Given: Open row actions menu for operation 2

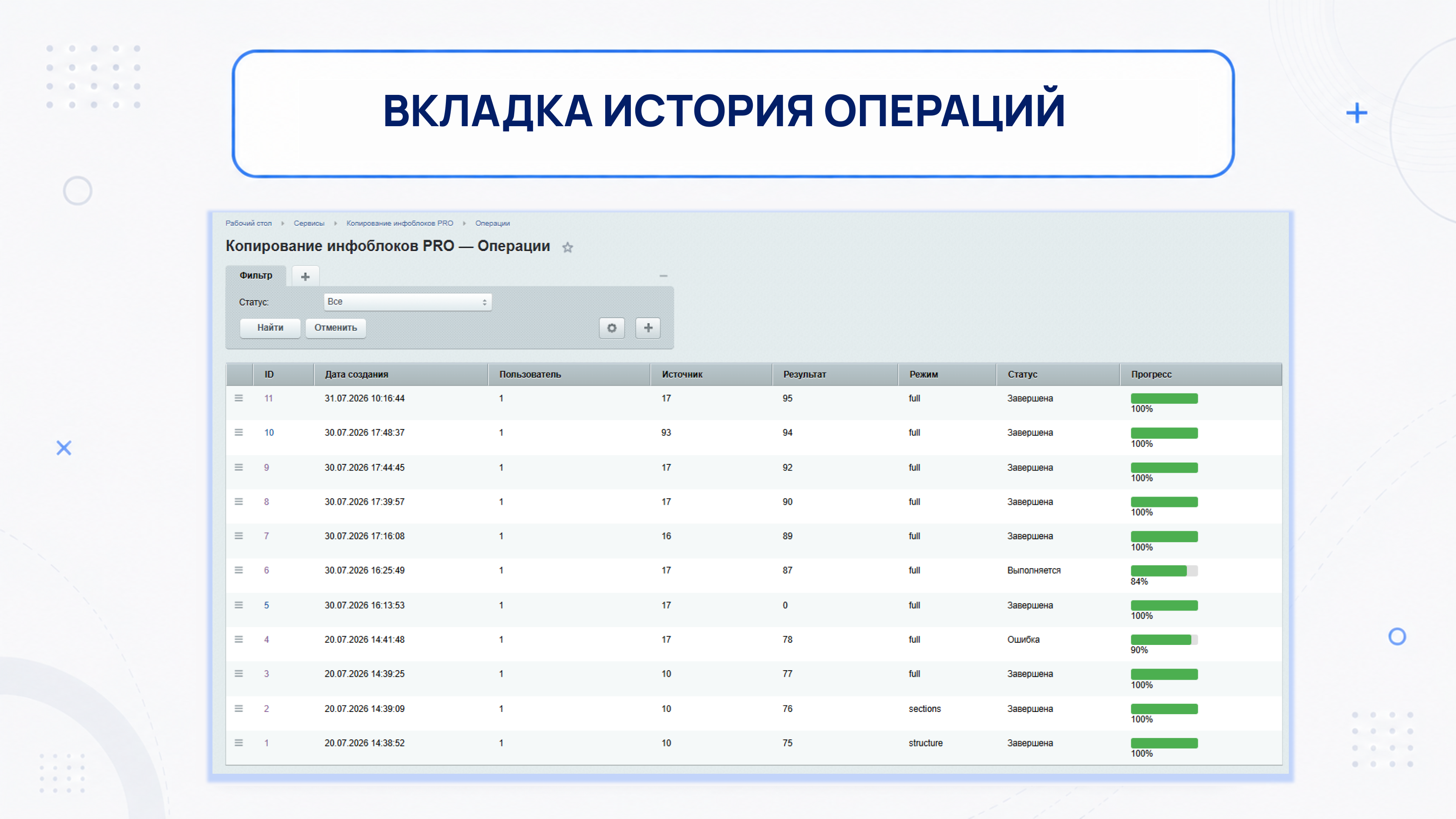Looking at the screenshot, I should [239, 709].
